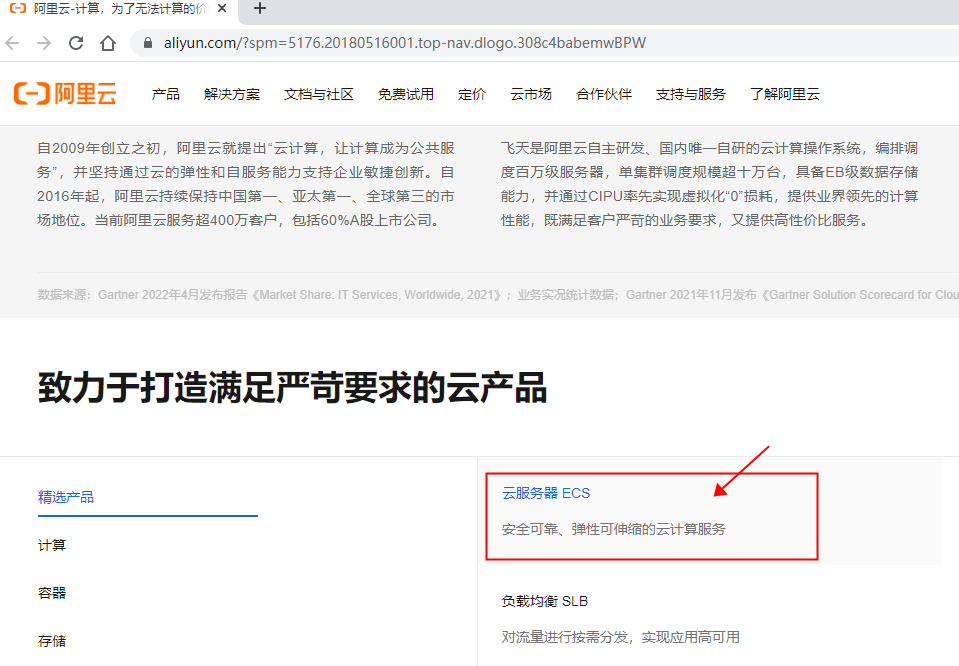Click ECS description 安全可靠、弹性可伸缩的云计算服务
The image size is (959, 666).
coord(613,529)
